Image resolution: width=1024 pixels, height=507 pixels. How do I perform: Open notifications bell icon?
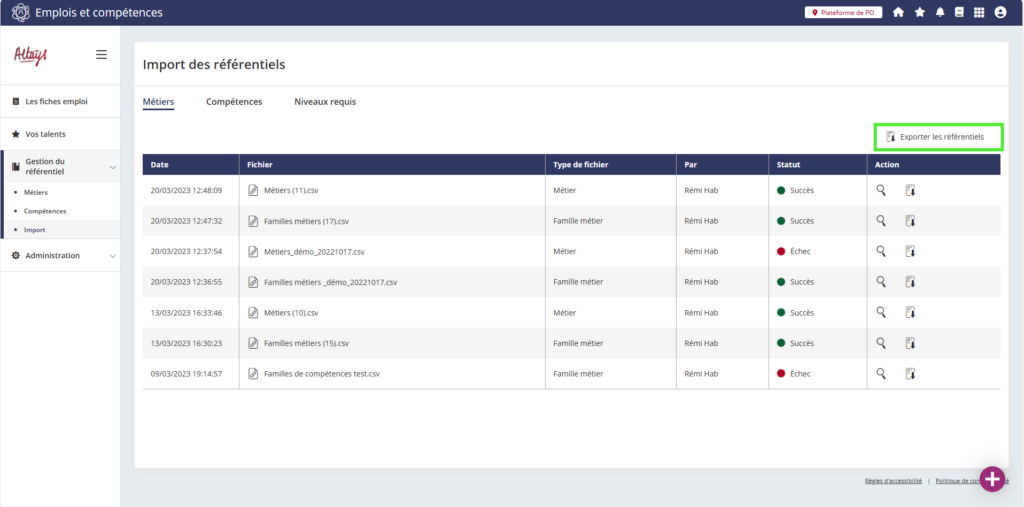point(939,13)
